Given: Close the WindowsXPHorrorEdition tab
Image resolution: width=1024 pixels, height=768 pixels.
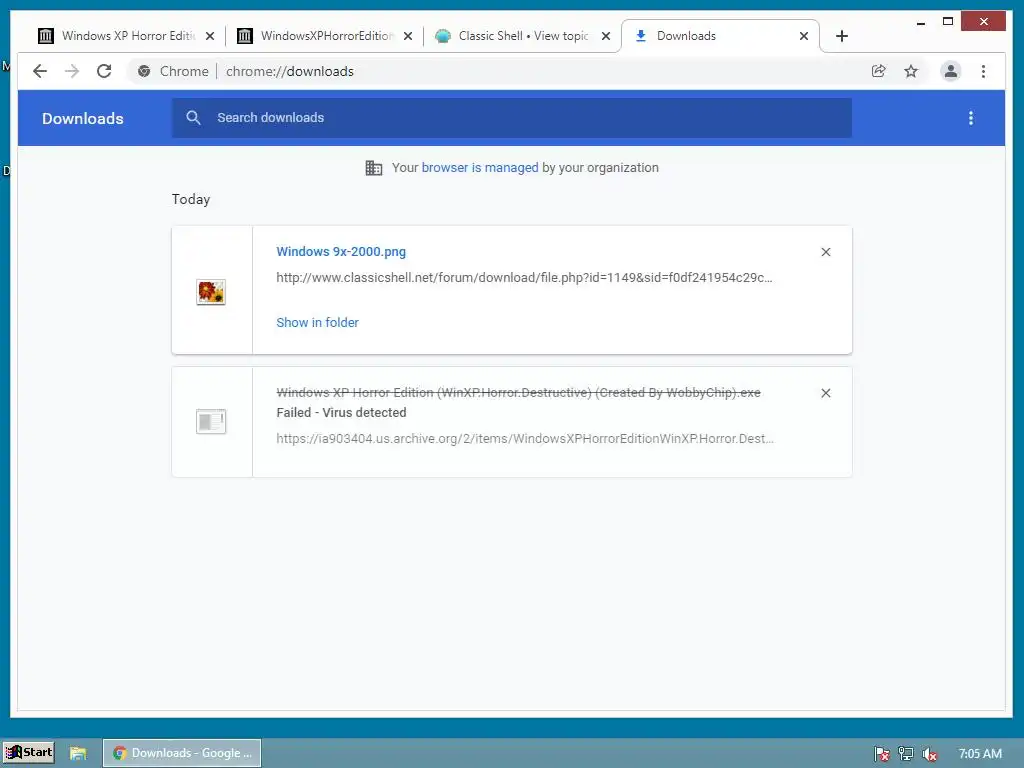Looking at the screenshot, I should coord(408,36).
